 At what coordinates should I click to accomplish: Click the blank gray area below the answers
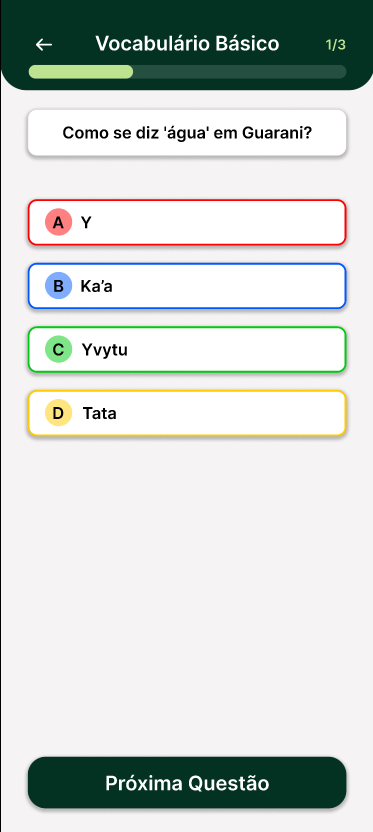coord(187,594)
